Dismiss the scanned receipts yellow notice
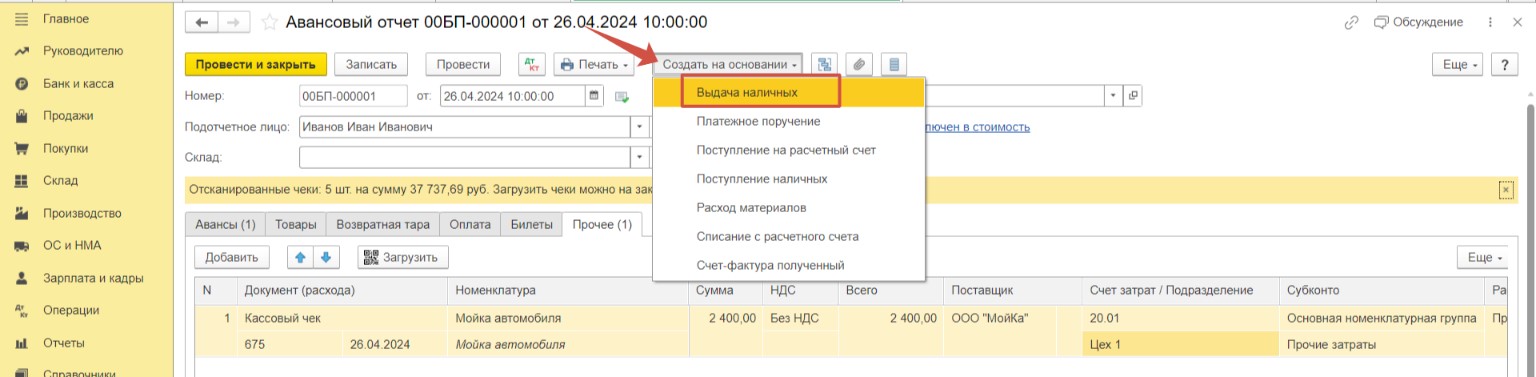1536x377 pixels. 1506,189
